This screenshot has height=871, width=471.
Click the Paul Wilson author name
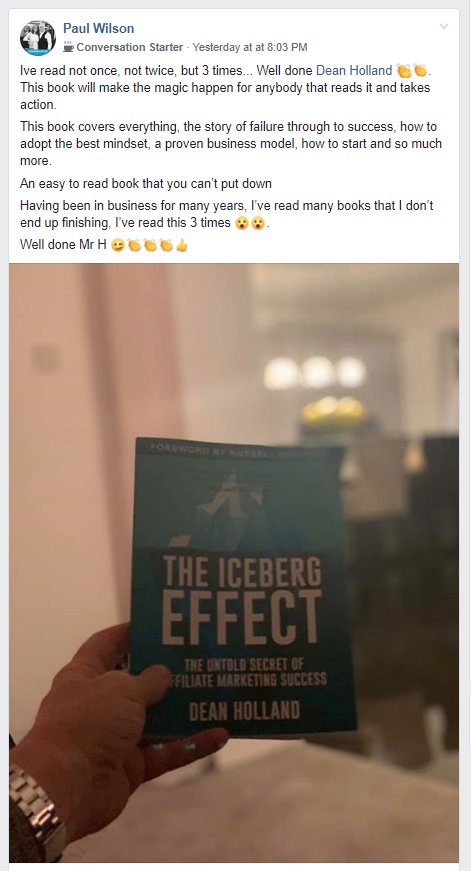[x=98, y=28]
